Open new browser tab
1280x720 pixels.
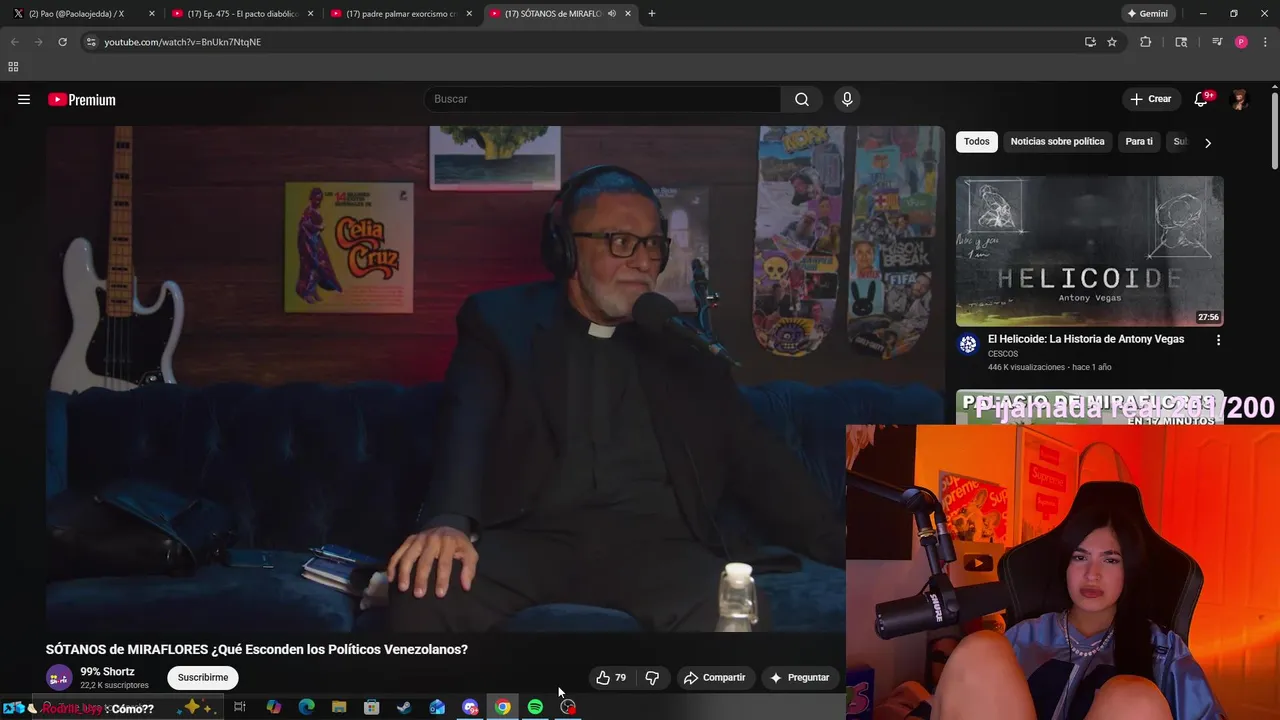pos(652,13)
